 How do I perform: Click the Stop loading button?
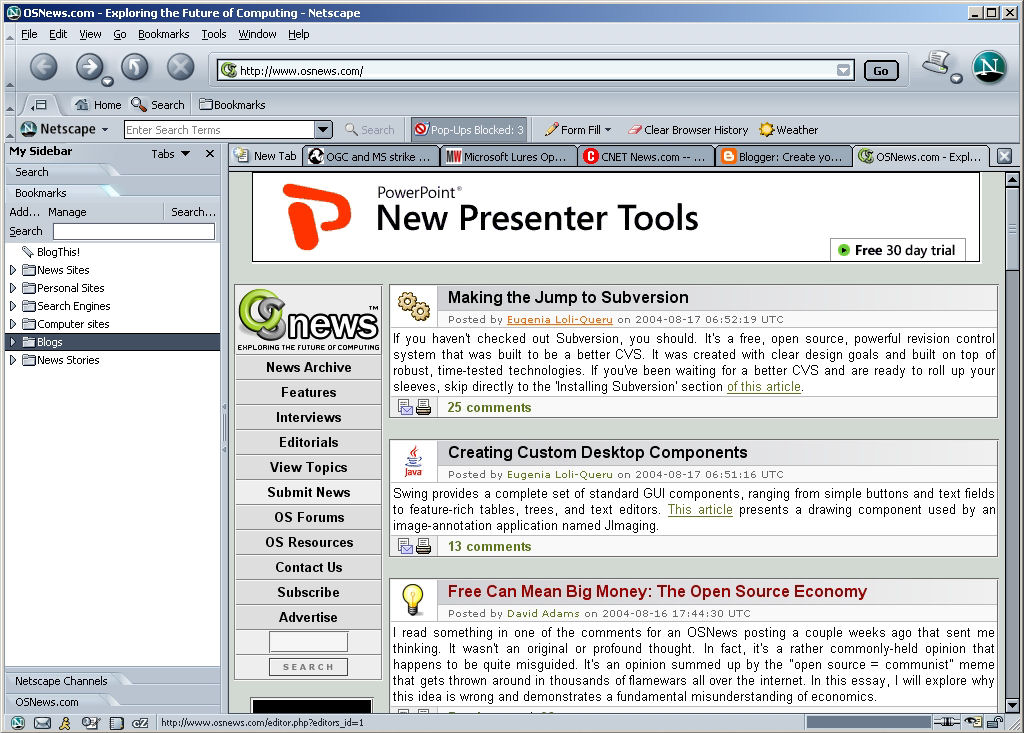pos(180,67)
